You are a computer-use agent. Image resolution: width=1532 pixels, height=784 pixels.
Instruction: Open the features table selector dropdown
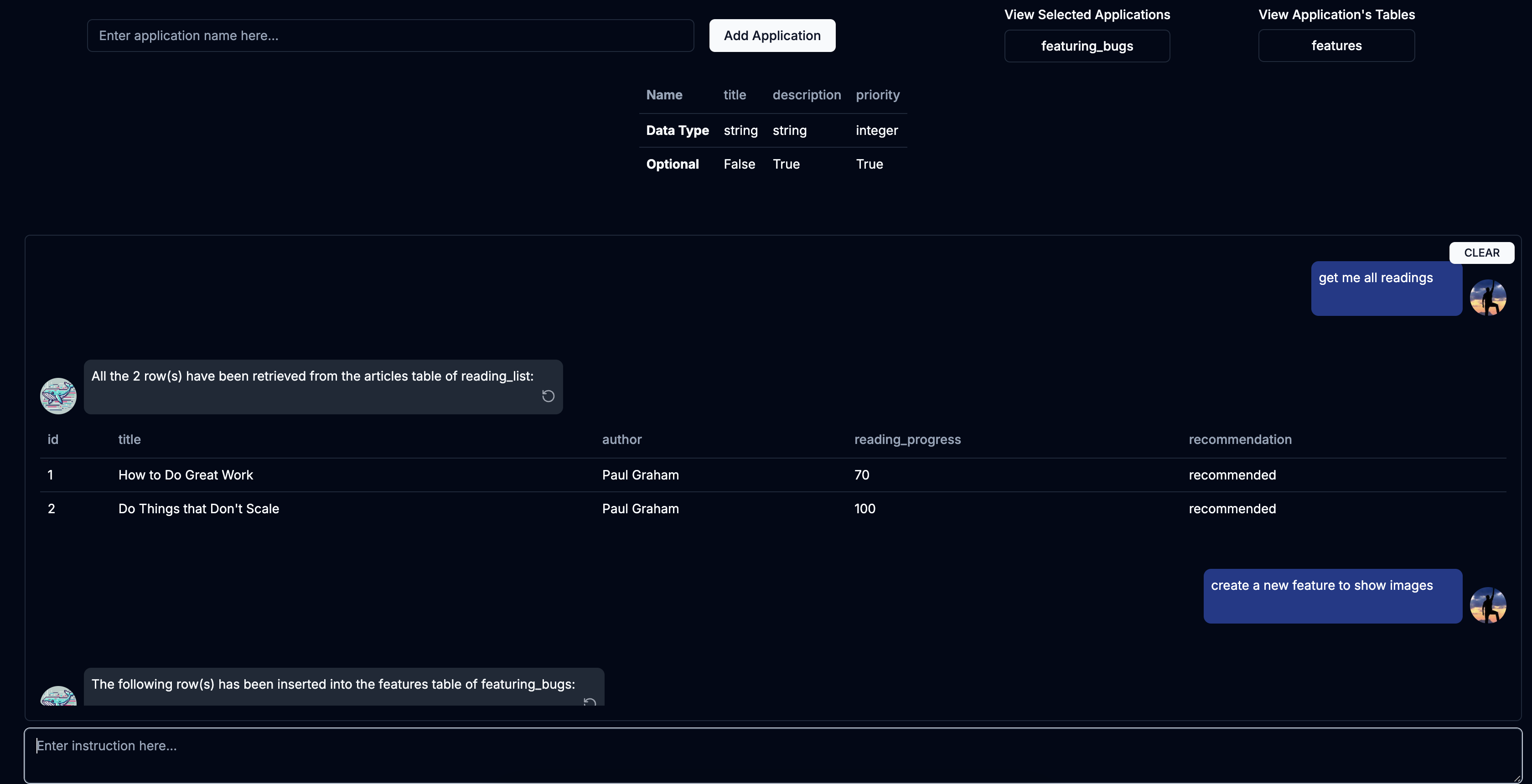click(1336, 46)
